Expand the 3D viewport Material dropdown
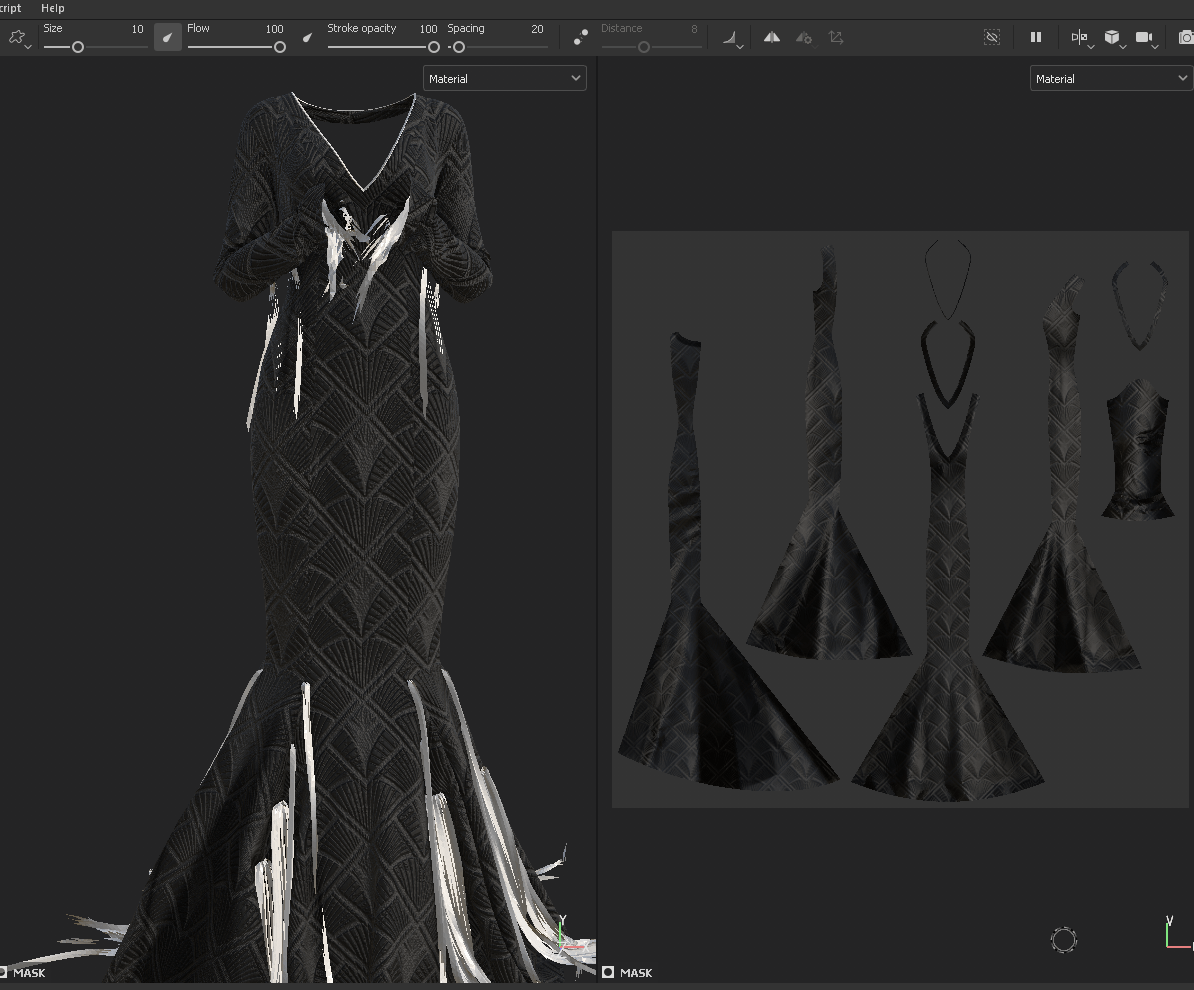This screenshot has width=1194, height=990. coord(504,79)
